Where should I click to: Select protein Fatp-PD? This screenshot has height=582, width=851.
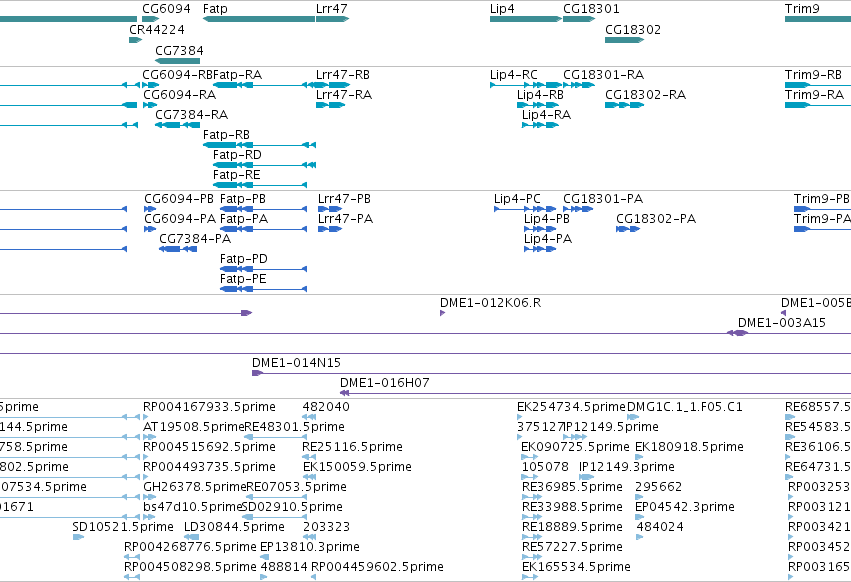(x=263, y=269)
